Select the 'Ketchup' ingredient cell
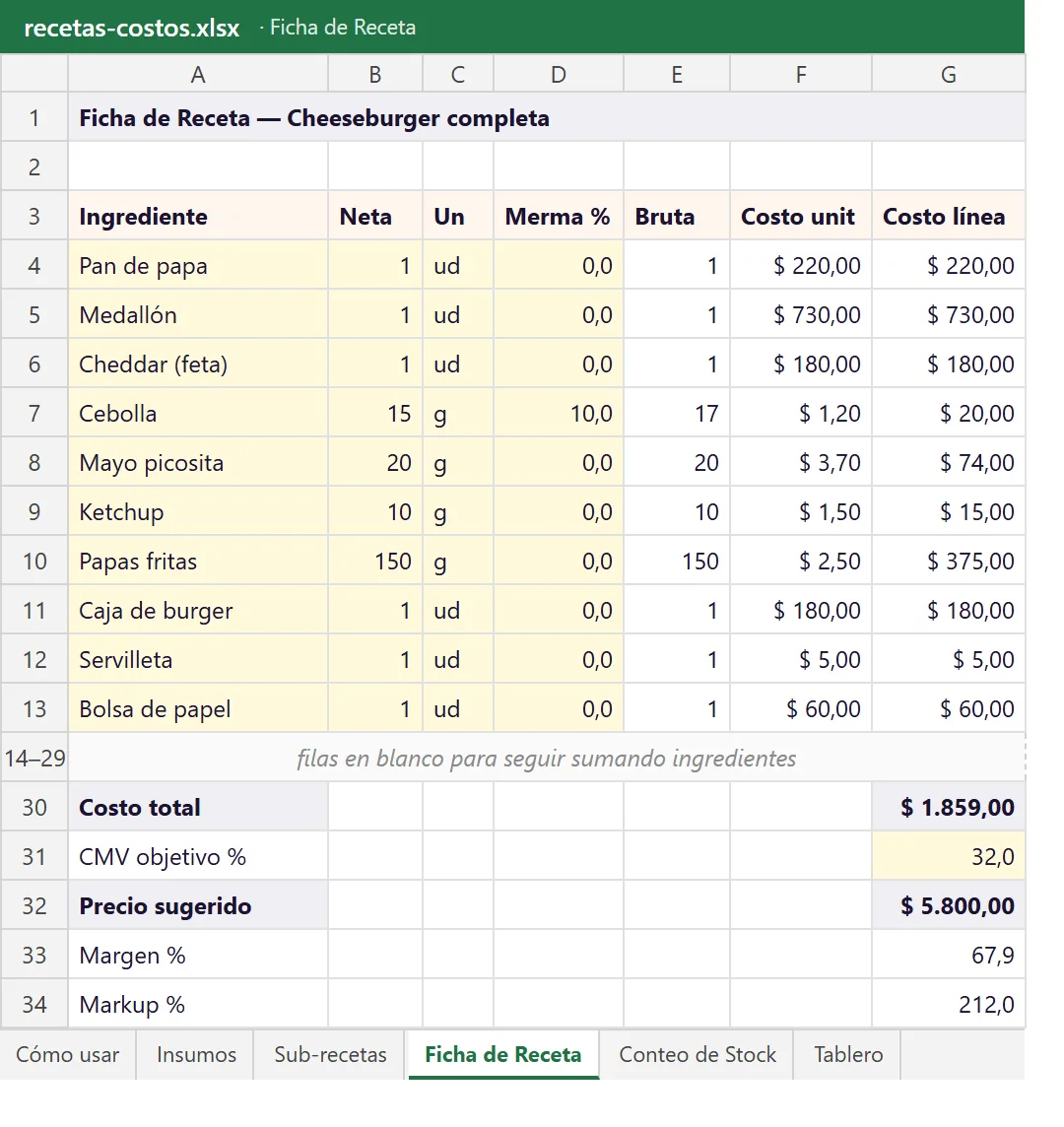Screen dimensions: 1064x1127 (x=198, y=511)
